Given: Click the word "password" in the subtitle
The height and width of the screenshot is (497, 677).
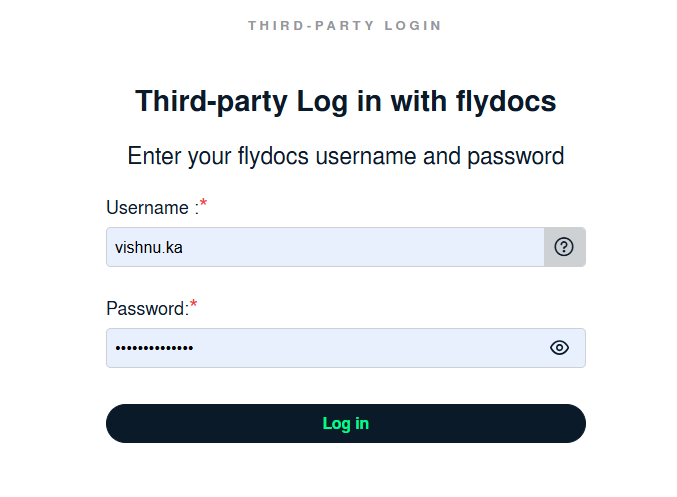Looking at the screenshot, I should pyautogui.click(x=516, y=156).
